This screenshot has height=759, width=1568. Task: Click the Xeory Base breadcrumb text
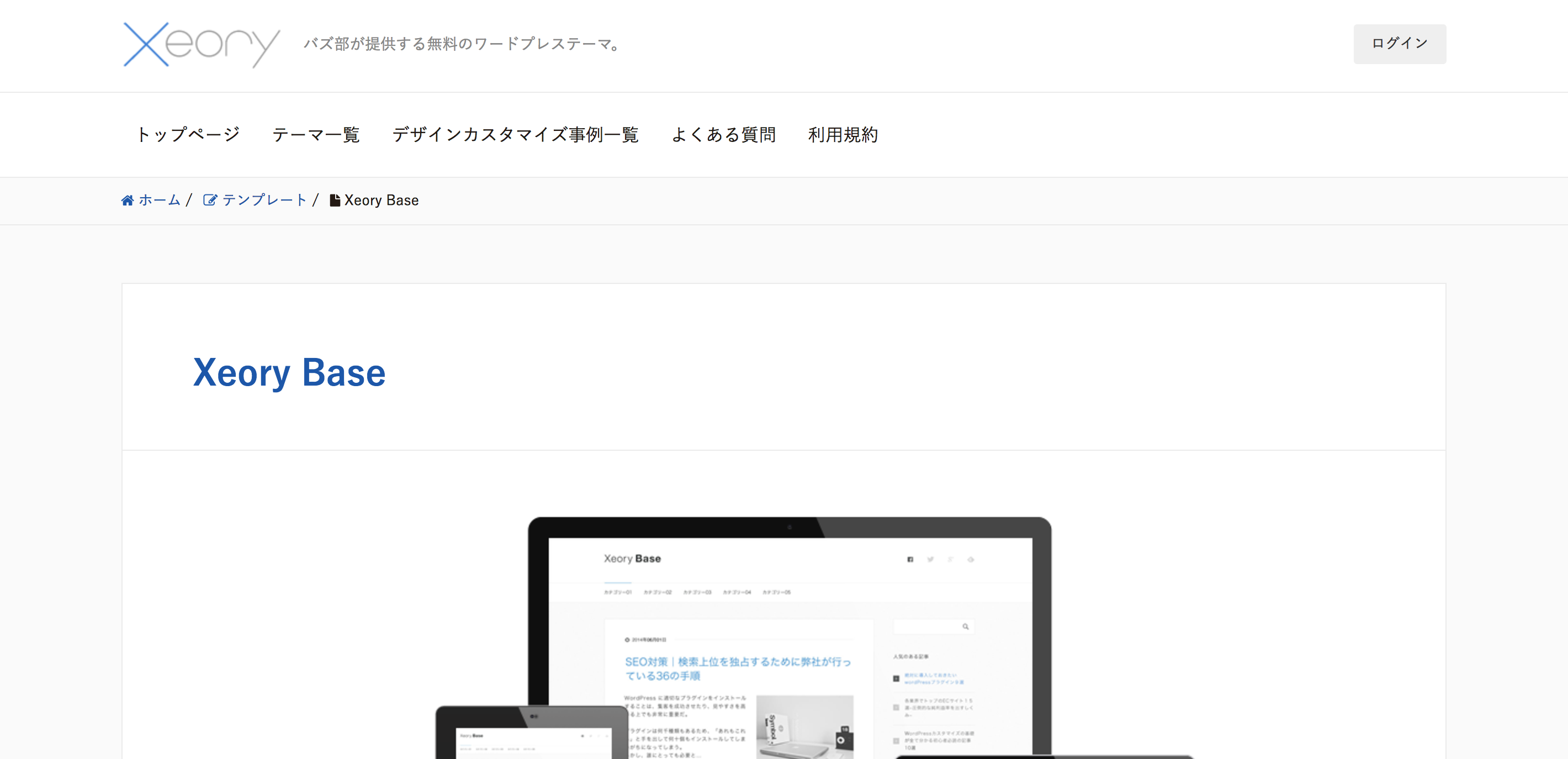pyautogui.click(x=382, y=201)
